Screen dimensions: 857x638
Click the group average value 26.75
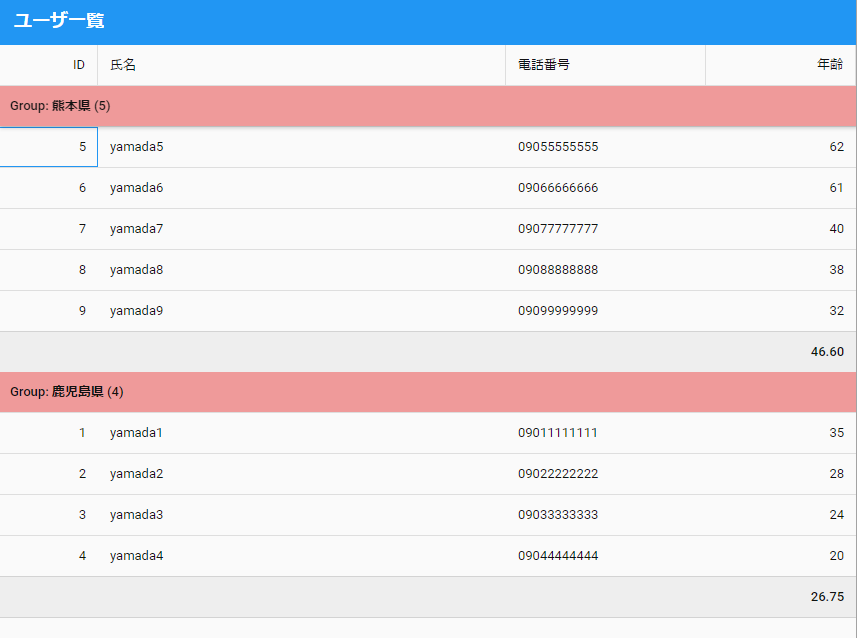click(x=827, y=597)
